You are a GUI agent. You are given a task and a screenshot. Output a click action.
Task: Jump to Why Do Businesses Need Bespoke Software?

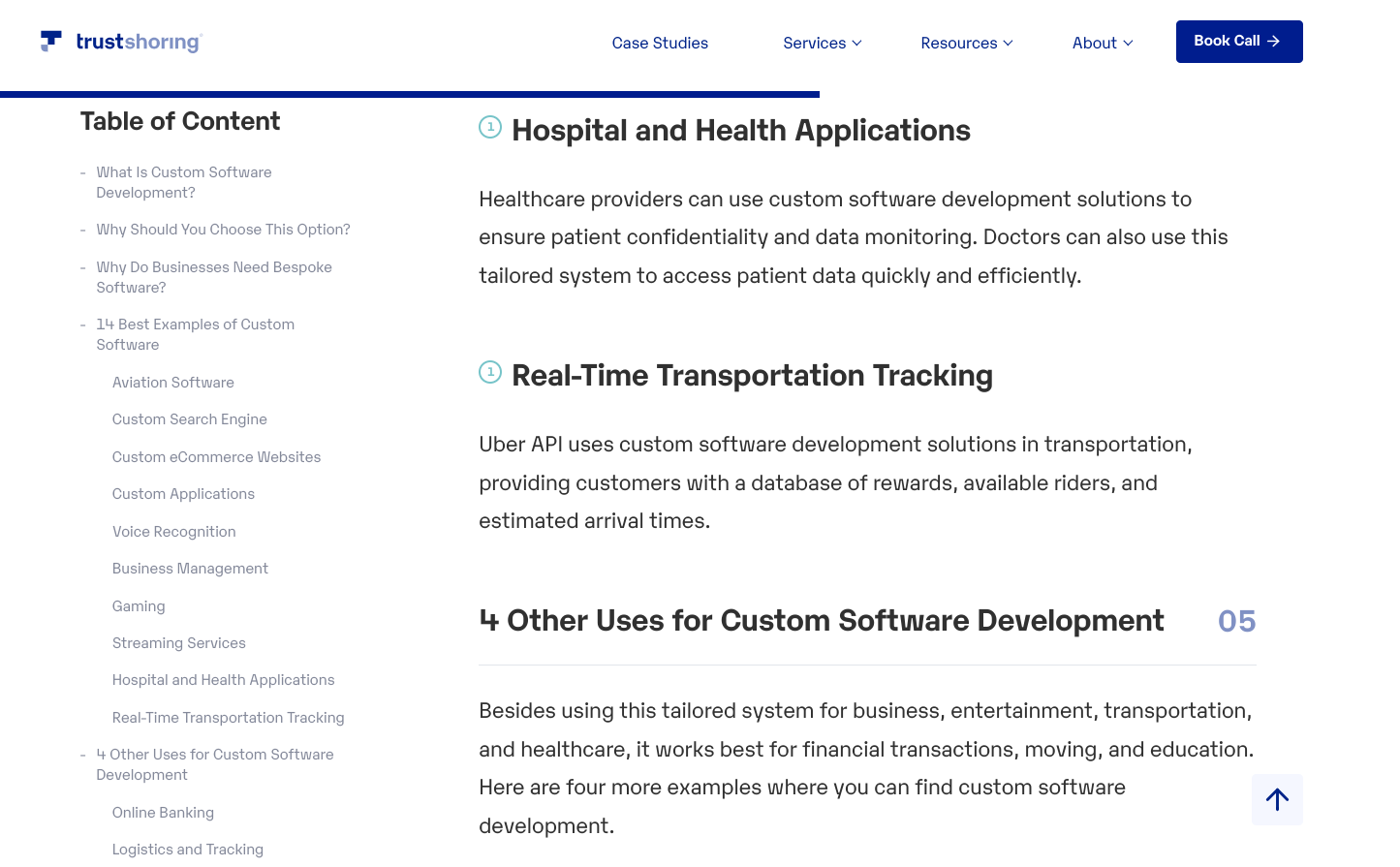pos(214,277)
